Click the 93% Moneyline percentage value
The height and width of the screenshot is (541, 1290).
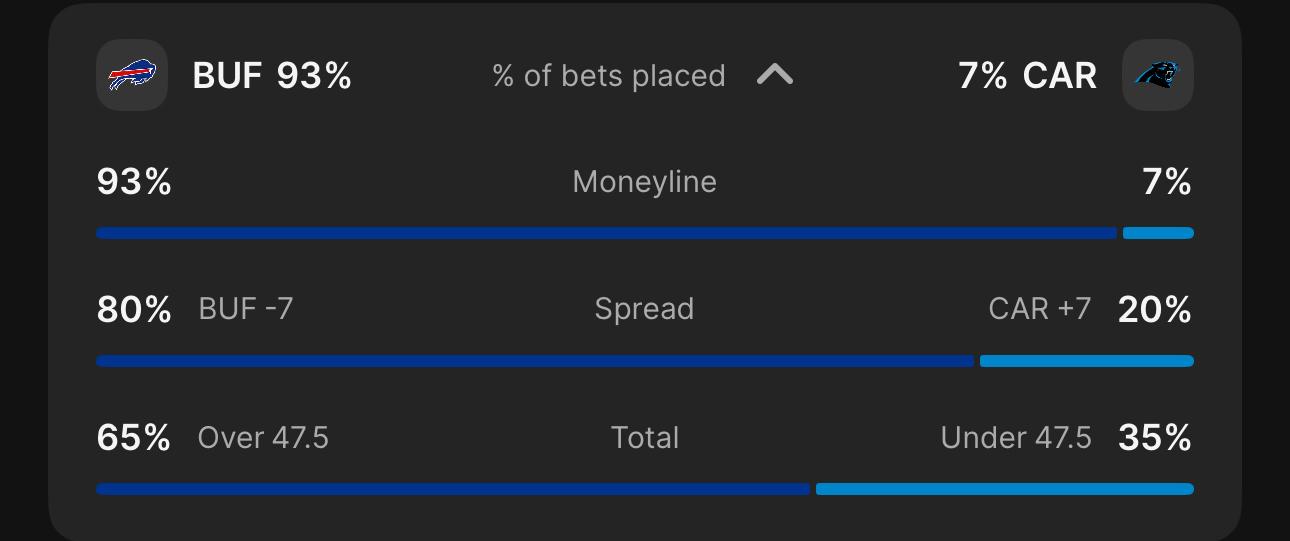pyautogui.click(x=134, y=182)
